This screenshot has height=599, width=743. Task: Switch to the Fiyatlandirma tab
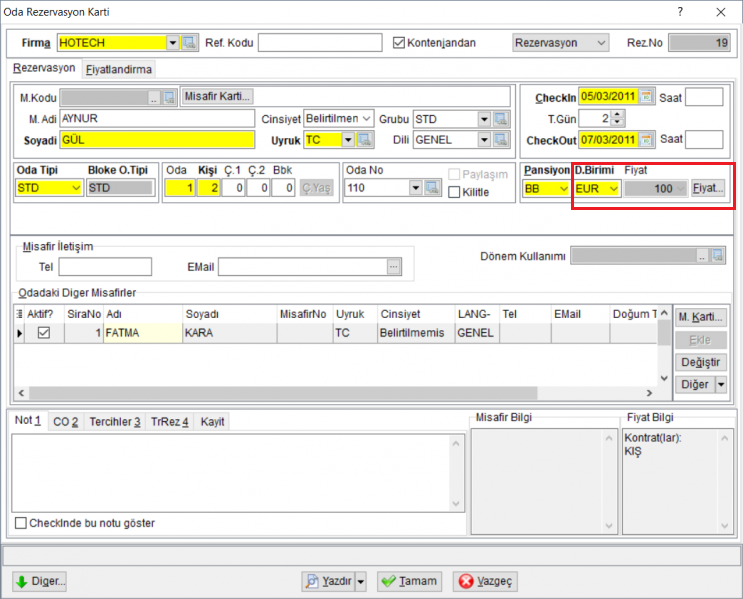point(118,70)
